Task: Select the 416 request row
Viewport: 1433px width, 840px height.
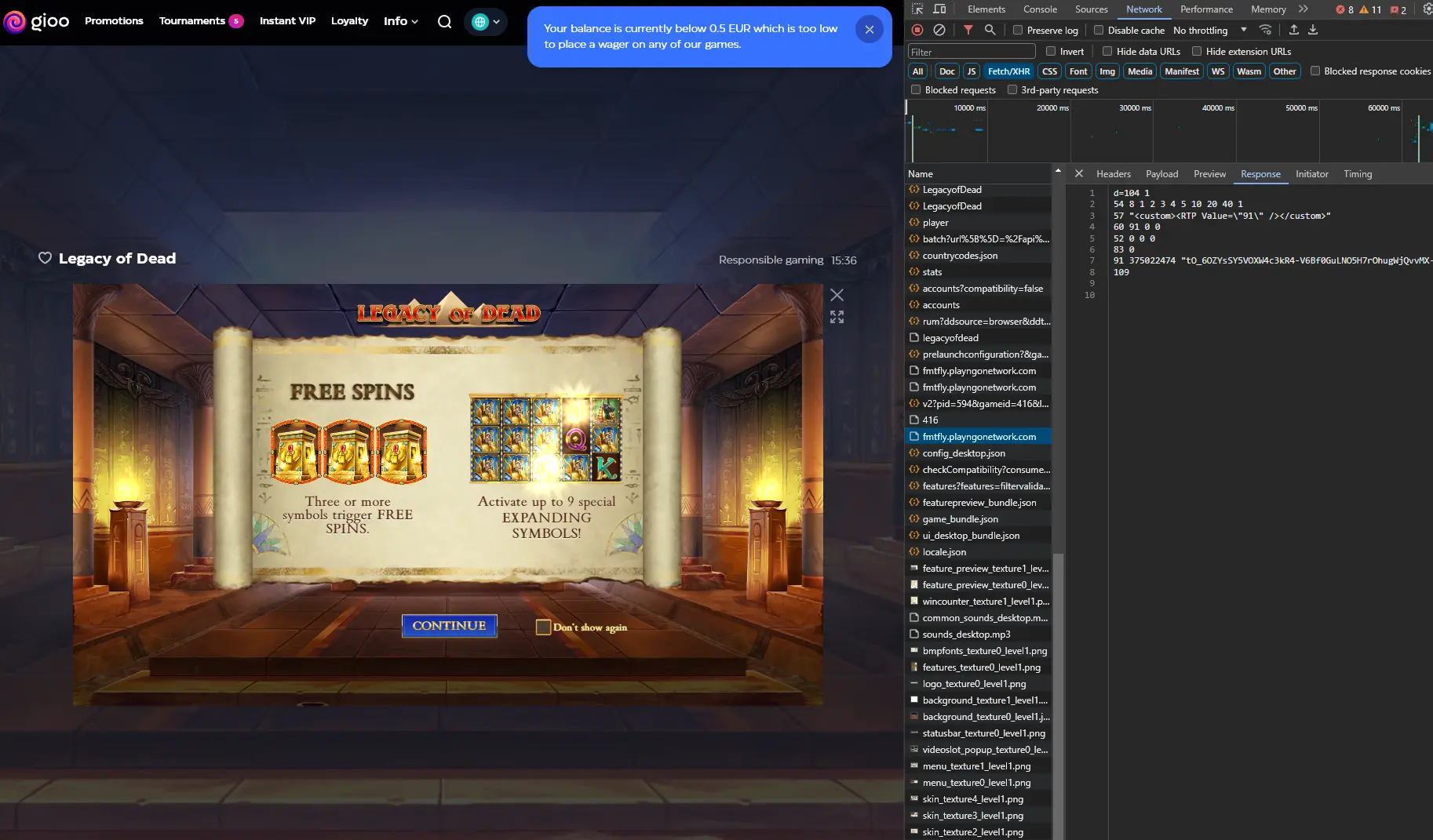Action: click(x=979, y=420)
